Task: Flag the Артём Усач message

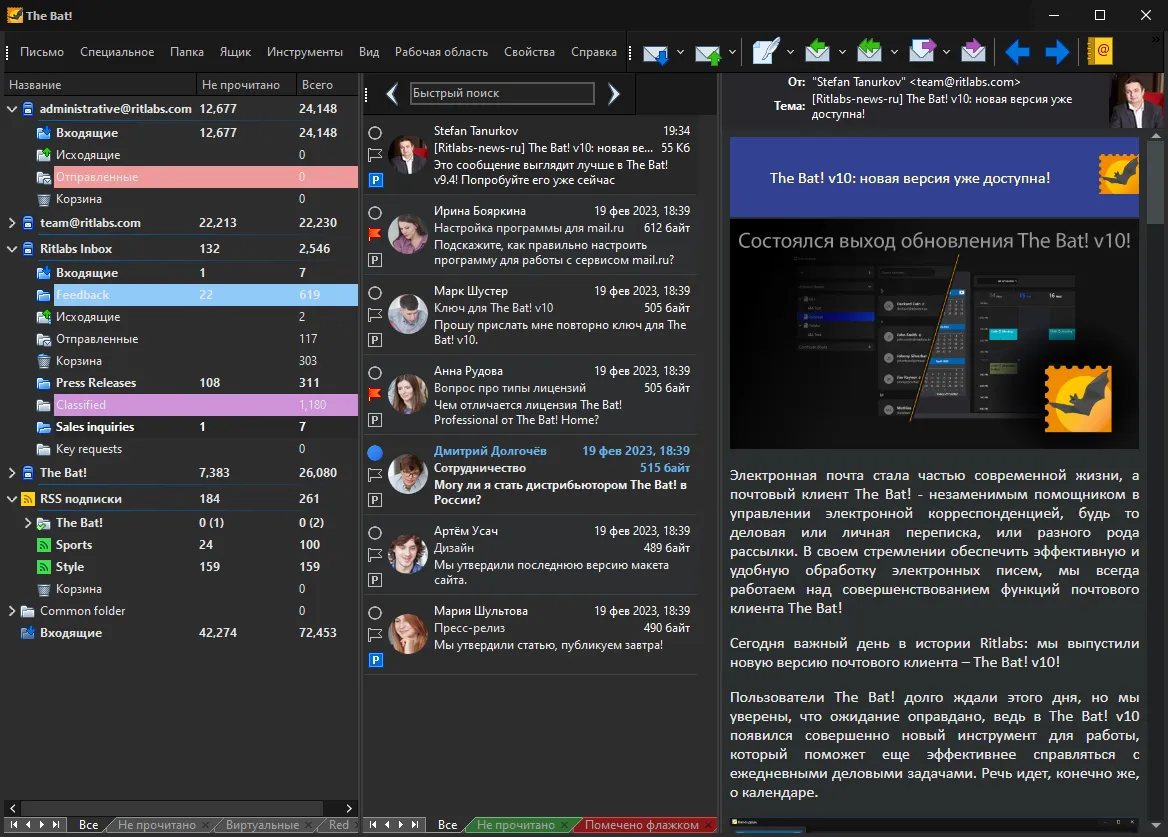Action: (375, 554)
